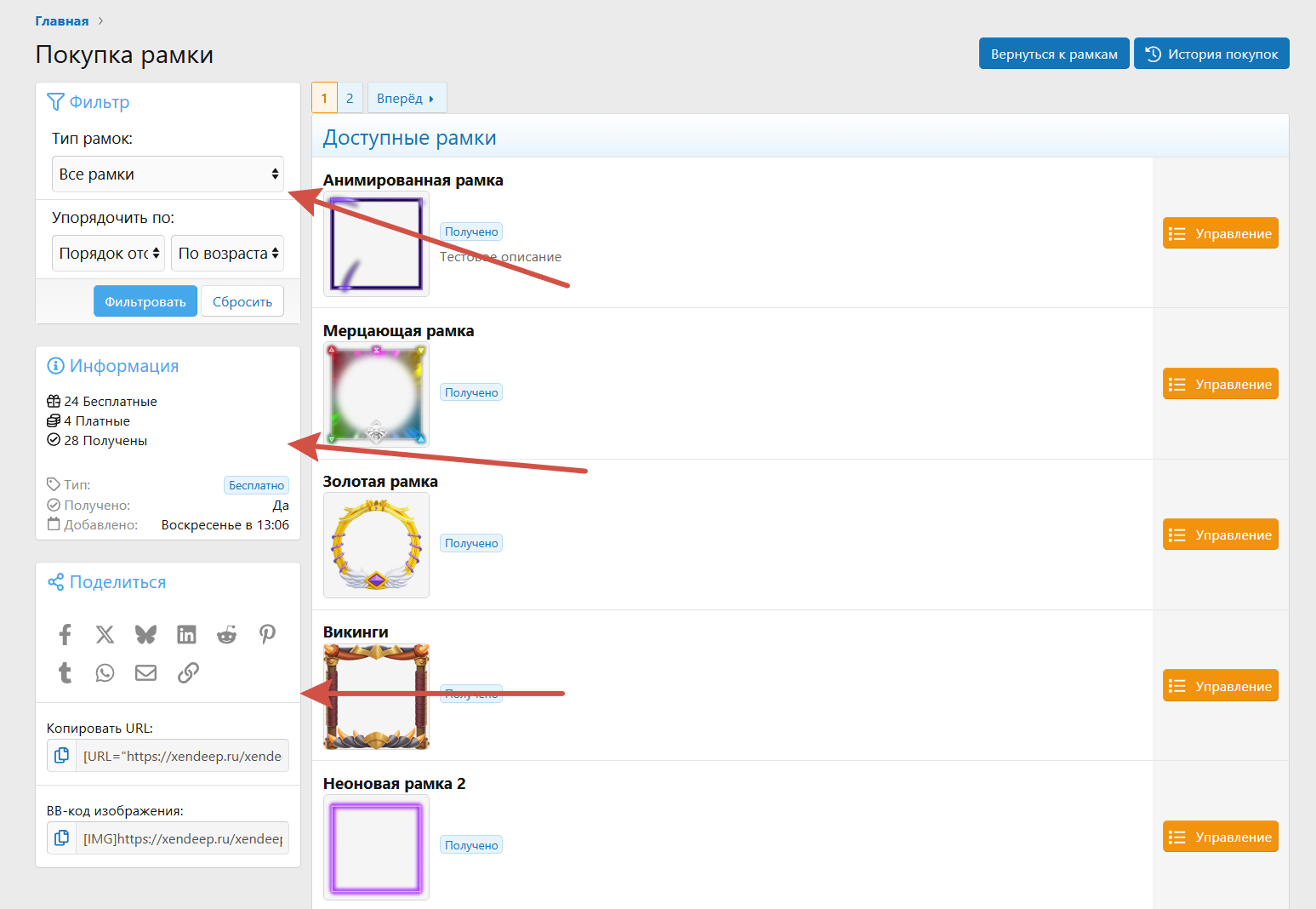
Task: Click the 'Вперёд' next page button
Action: 406,99
